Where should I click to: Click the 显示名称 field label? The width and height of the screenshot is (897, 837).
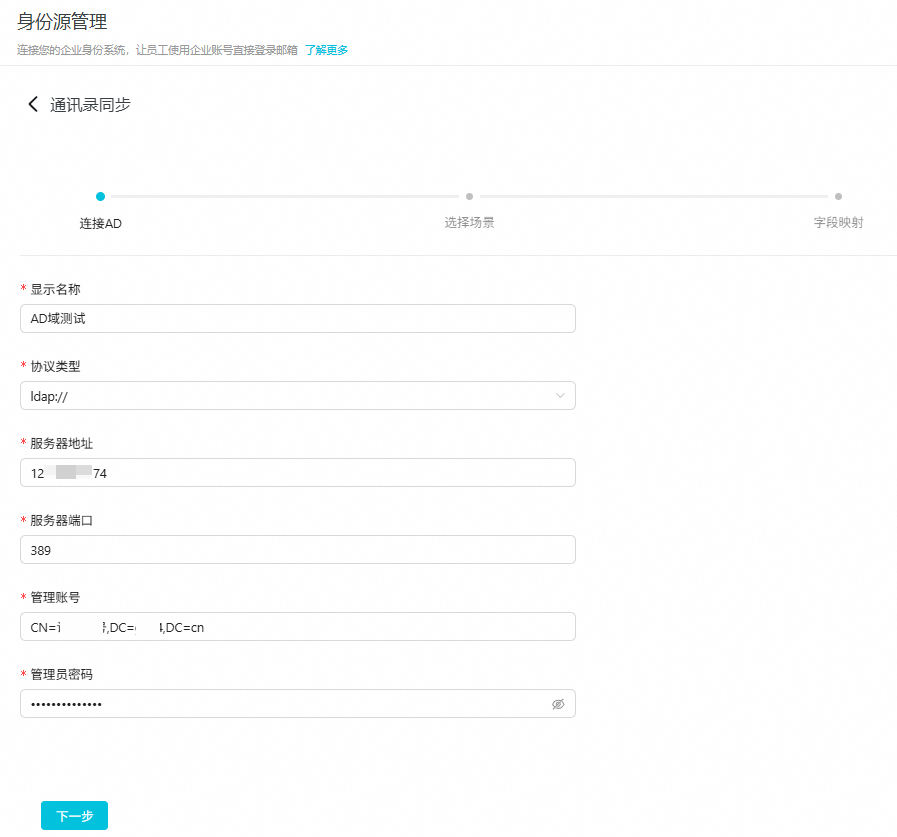[x=55, y=289]
